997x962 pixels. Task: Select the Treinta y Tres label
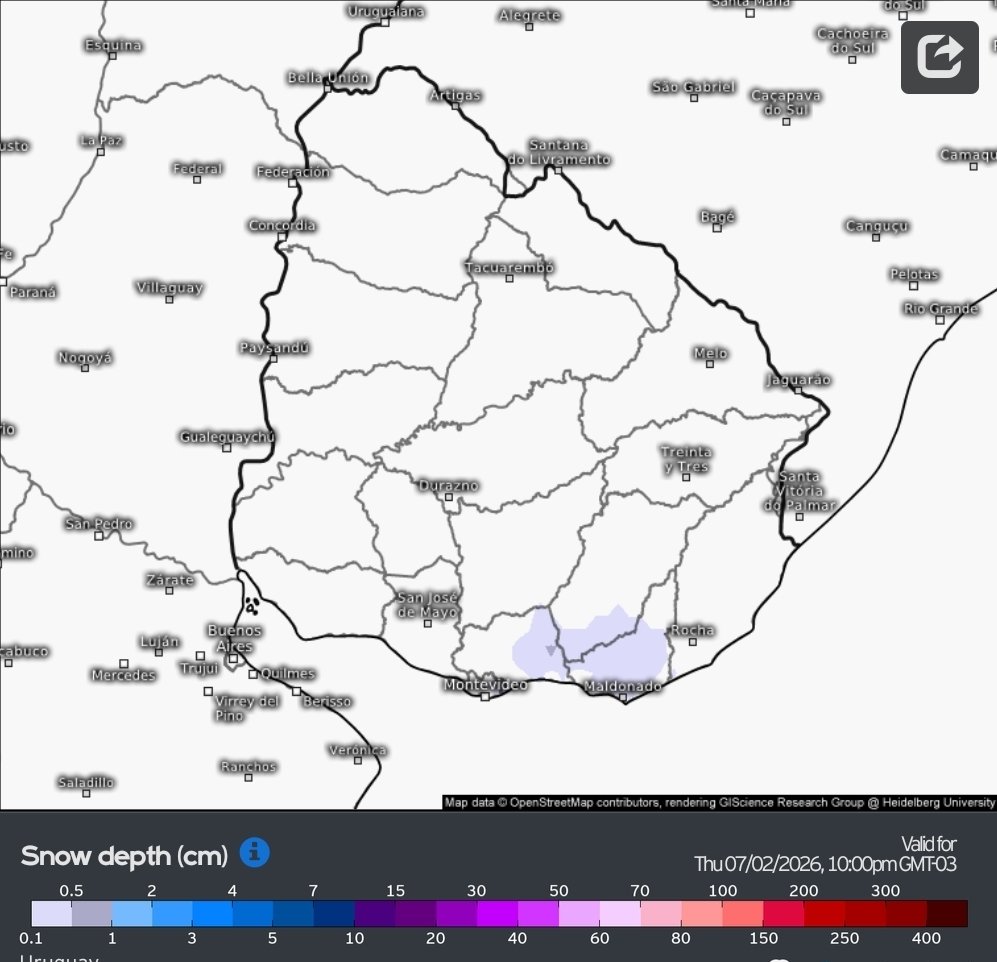coord(686,459)
